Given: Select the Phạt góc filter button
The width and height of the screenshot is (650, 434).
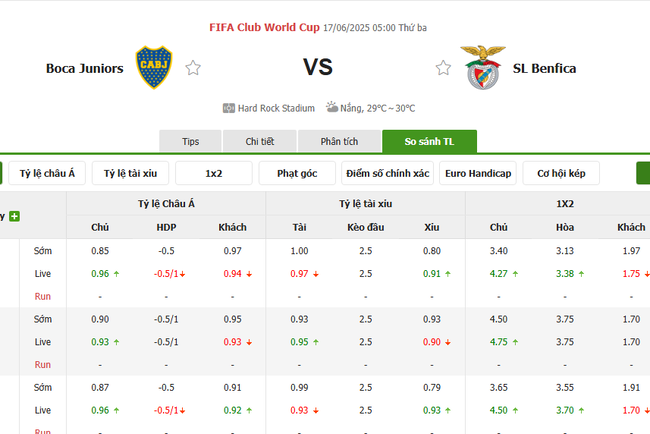Looking at the screenshot, I should point(297,173).
